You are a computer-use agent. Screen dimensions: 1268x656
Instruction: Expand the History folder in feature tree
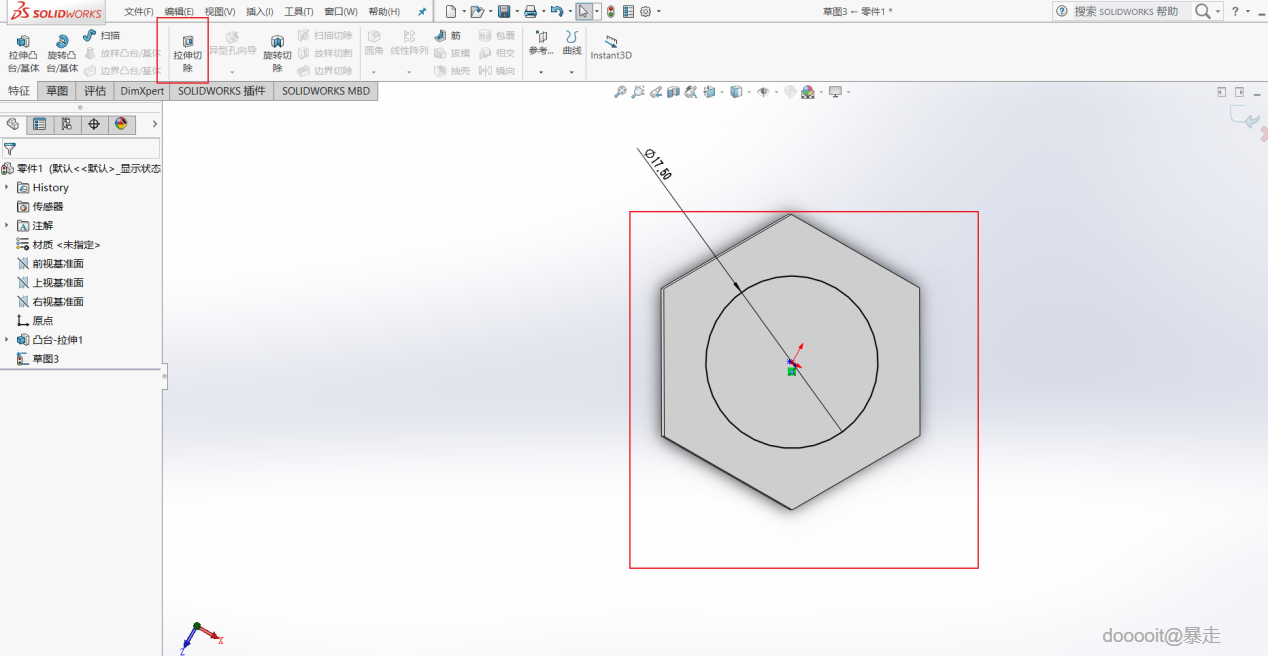point(7,187)
